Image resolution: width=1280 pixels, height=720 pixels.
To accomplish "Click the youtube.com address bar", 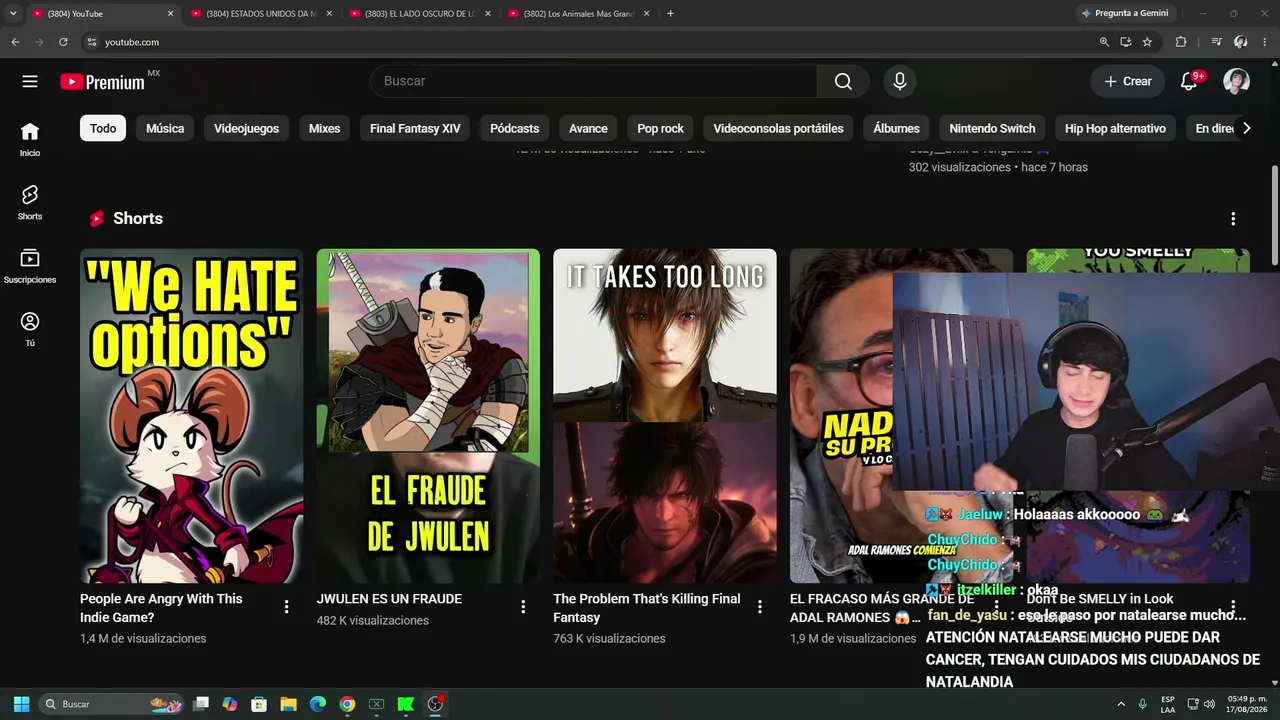I will tap(590, 42).
